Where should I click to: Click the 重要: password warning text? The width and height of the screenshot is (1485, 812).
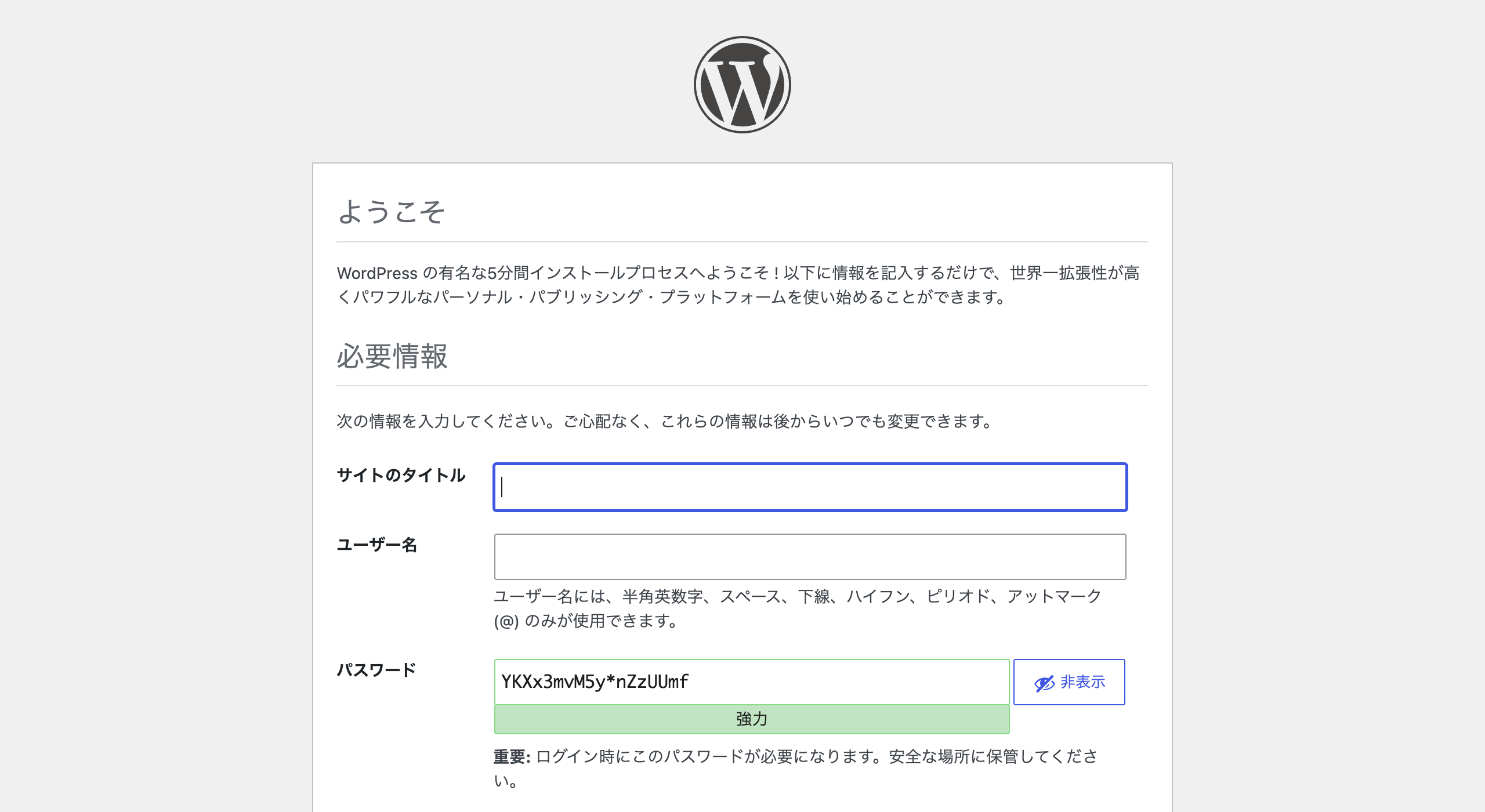pyautogui.click(x=795, y=768)
